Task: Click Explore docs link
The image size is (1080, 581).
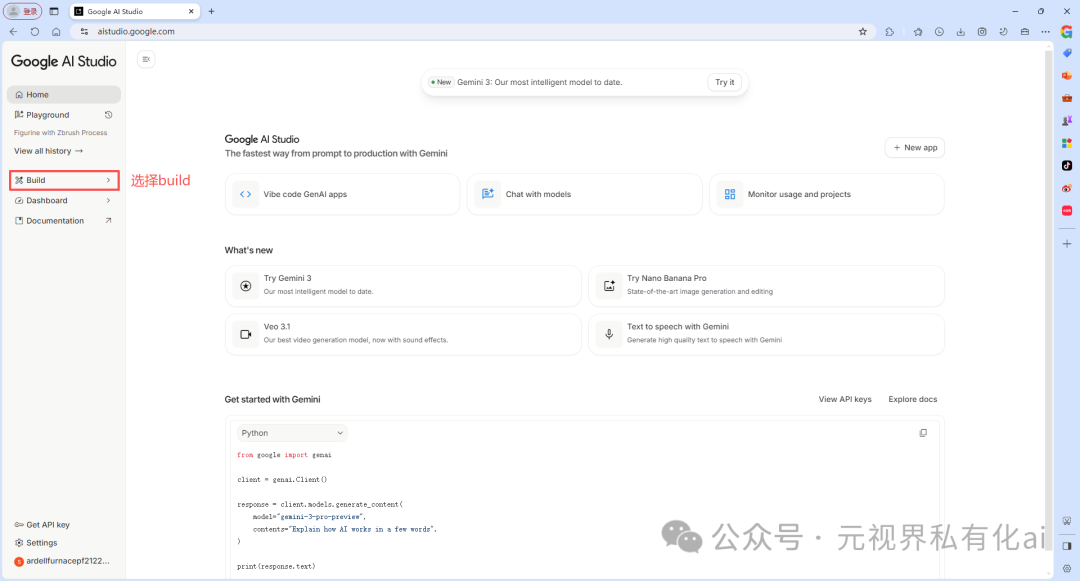Action: click(913, 399)
